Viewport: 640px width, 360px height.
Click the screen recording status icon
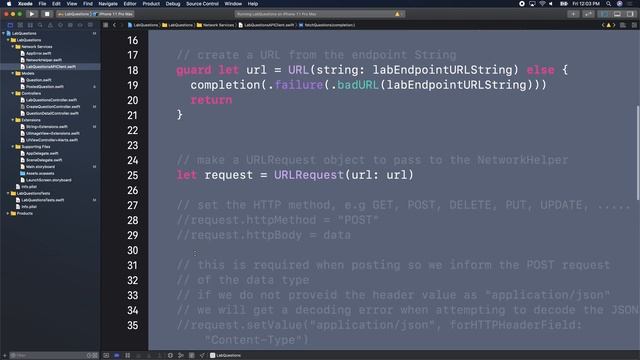pos(522,4)
